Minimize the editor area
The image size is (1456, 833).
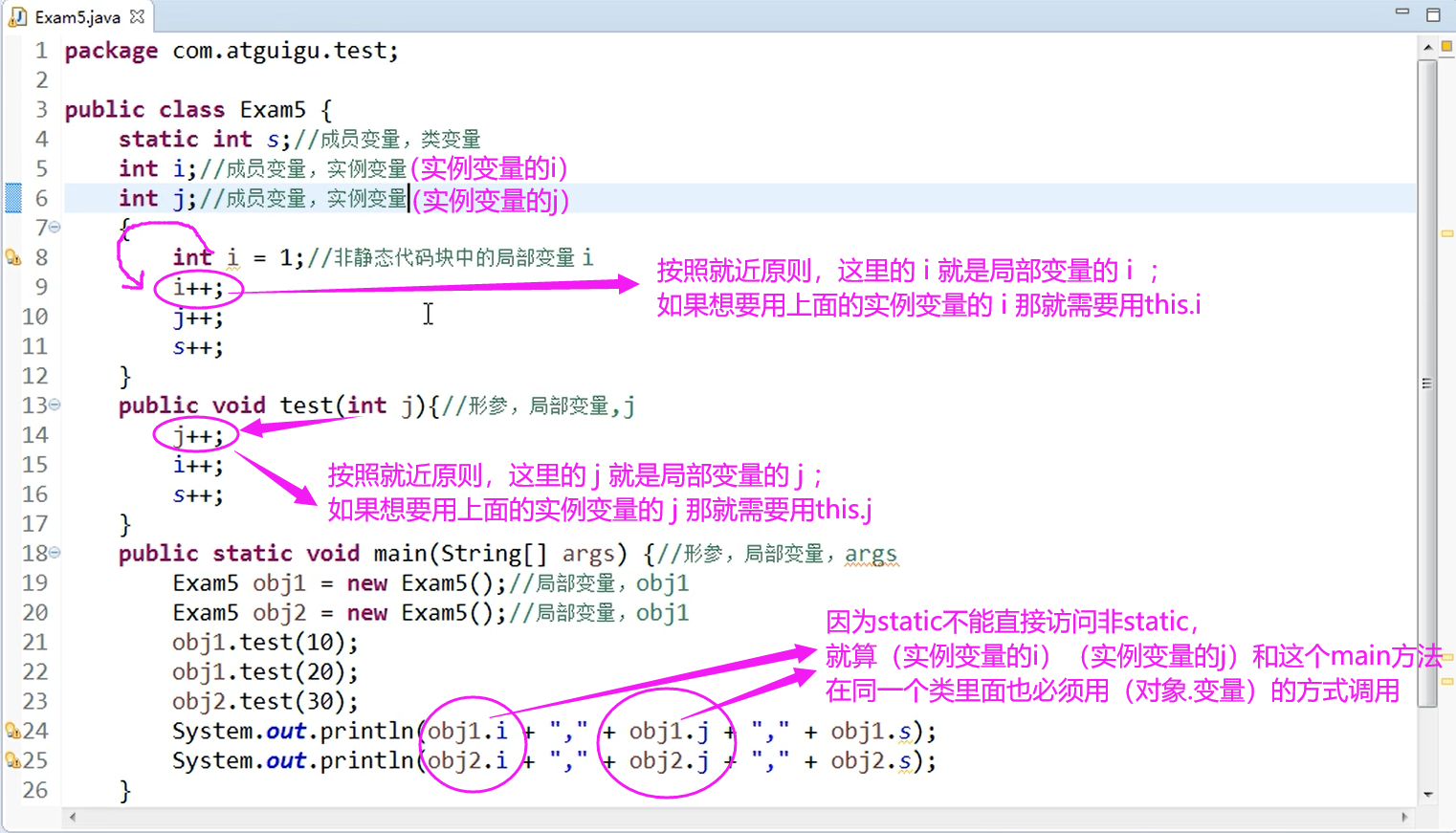[1402, 12]
